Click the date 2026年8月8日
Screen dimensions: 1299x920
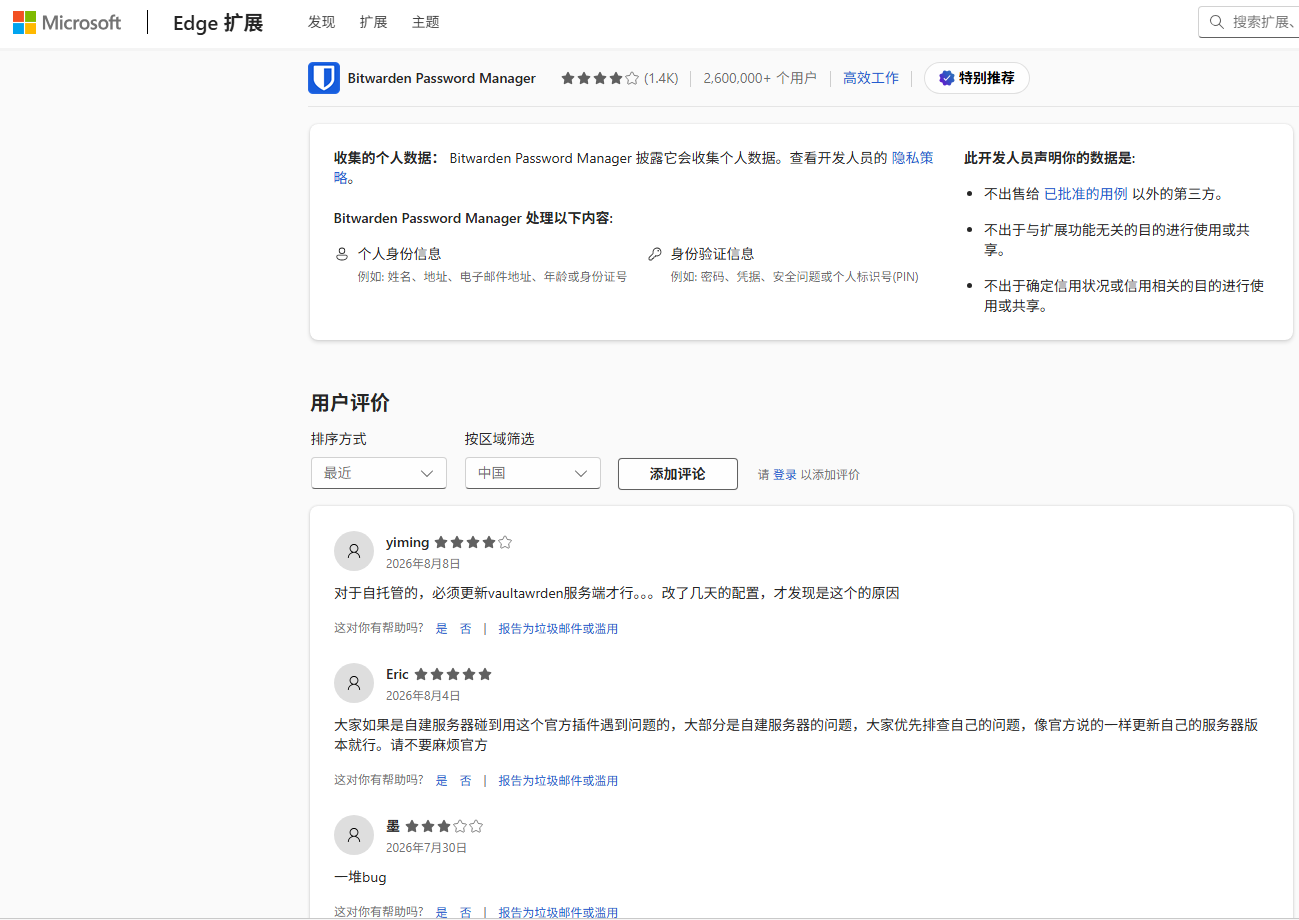423,564
